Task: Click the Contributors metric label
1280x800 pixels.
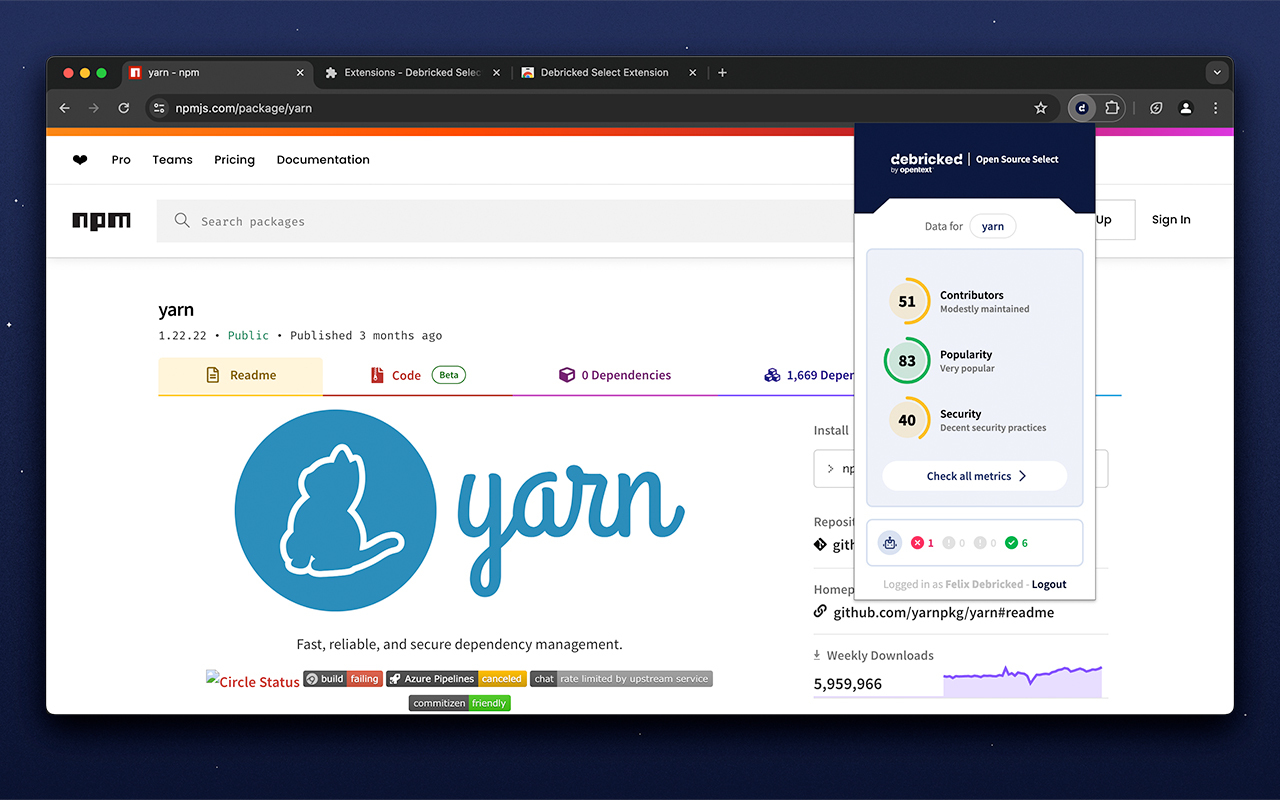Action: [x=972, y=295]
